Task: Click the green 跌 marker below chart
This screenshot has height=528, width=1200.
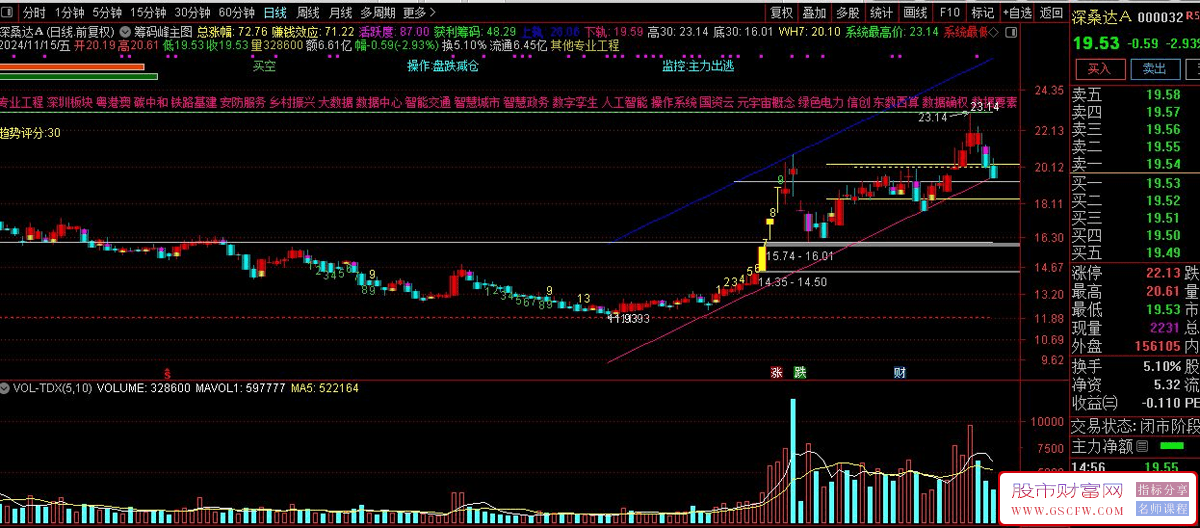Action: (799, 372)
